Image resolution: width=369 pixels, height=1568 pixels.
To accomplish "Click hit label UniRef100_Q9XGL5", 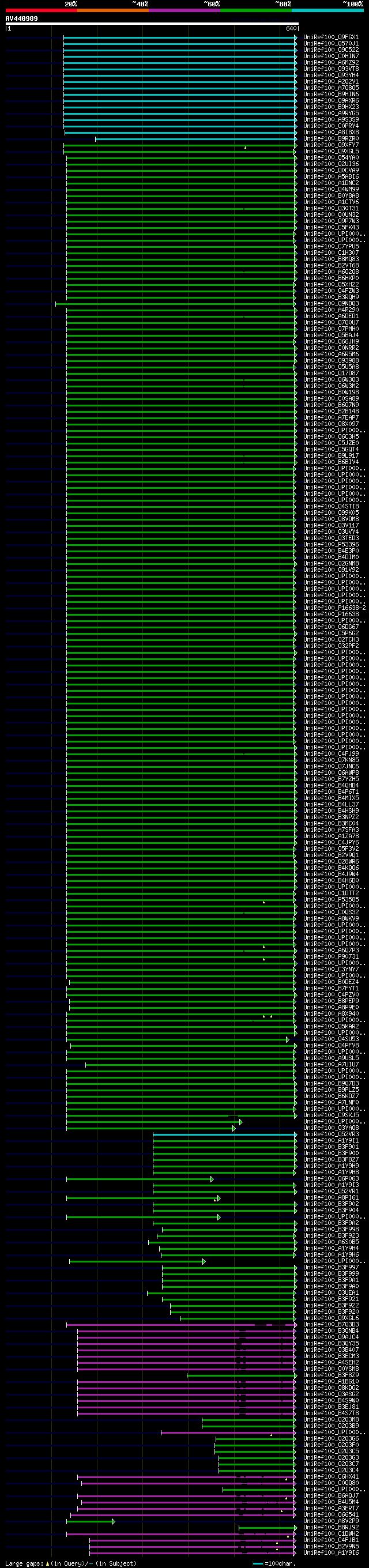I will pos(332,151).
